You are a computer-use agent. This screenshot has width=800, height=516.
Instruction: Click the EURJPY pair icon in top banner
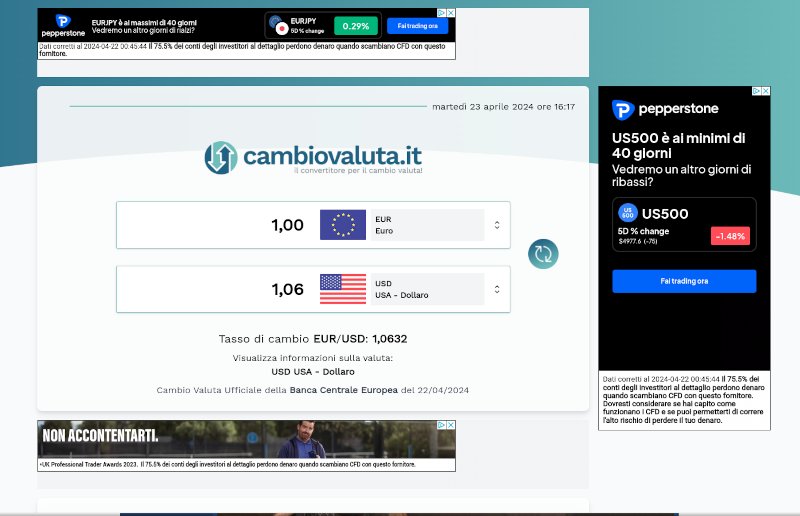[279, 25]
